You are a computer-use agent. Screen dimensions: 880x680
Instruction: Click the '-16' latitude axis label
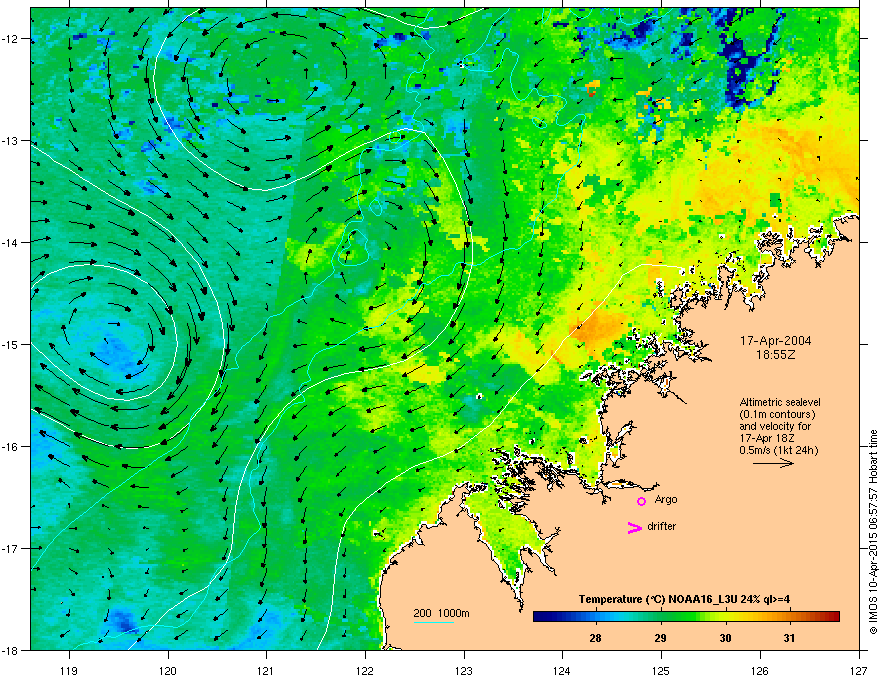[11, 447]
